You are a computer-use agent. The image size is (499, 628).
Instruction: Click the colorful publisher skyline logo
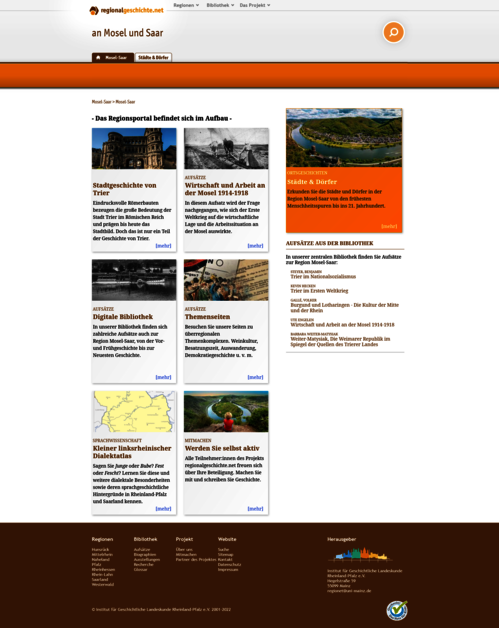[361, 554]
